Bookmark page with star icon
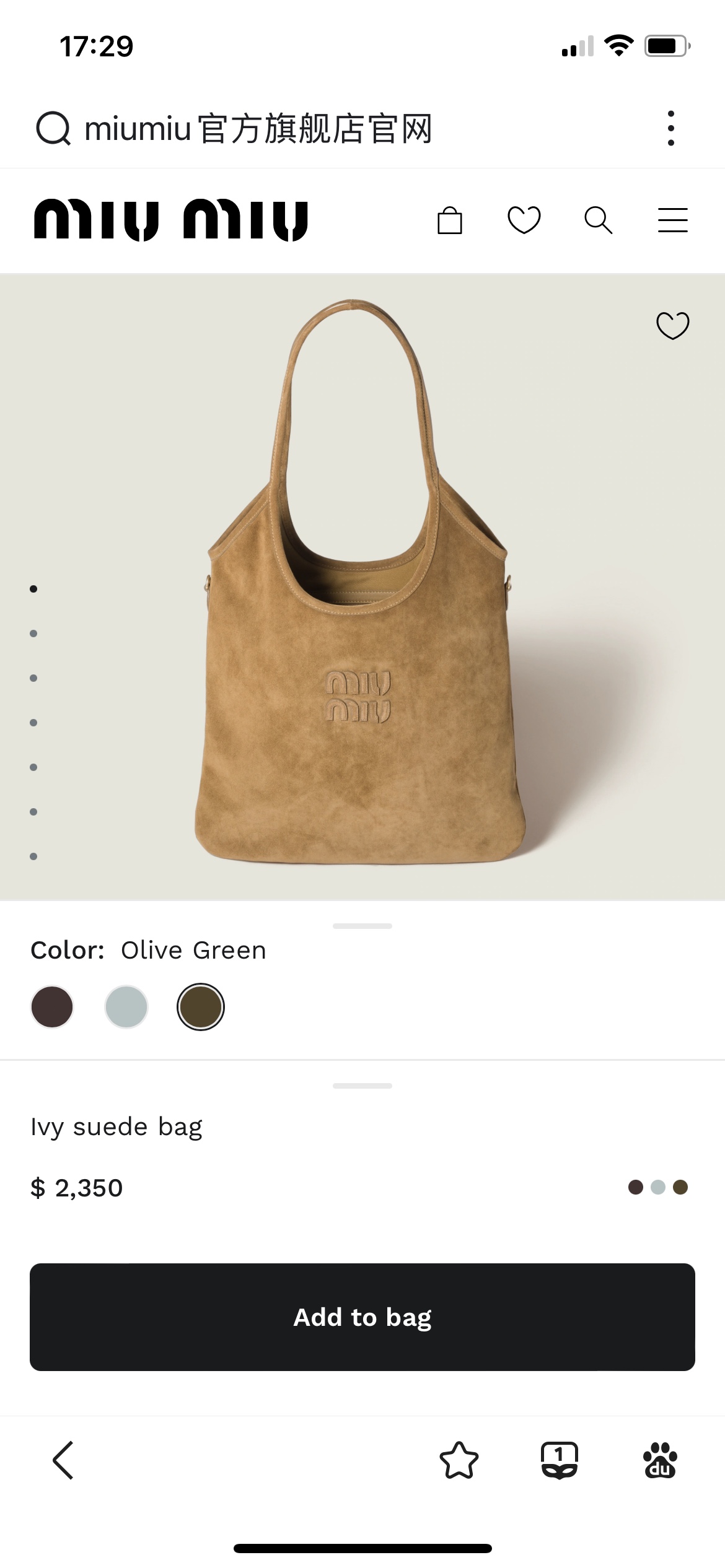The height and width of the screenshot is (1568, 725). 459,1460
